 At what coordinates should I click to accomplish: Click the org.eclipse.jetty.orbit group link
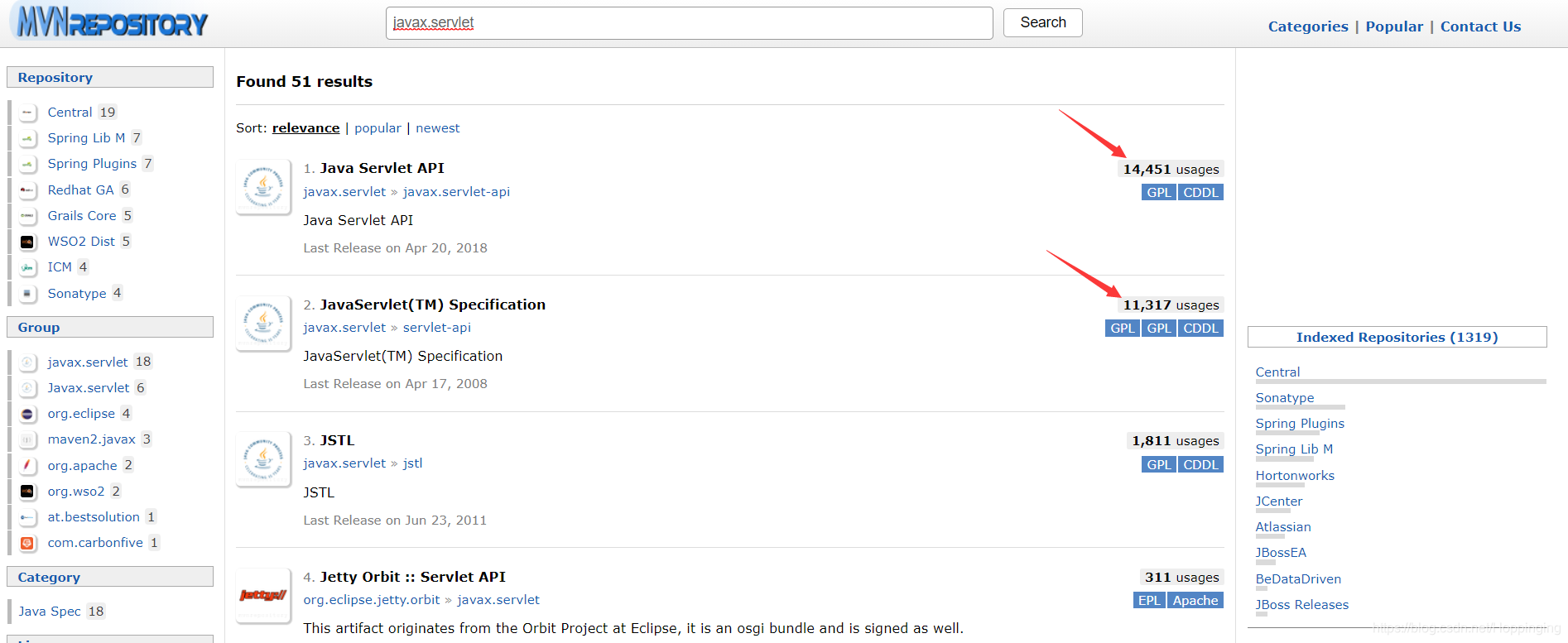(x=372, y=600)
